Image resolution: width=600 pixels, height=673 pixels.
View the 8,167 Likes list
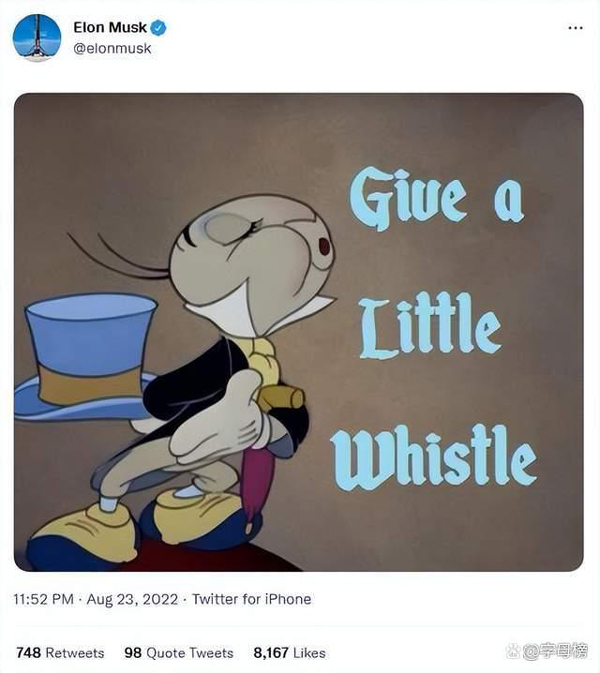click(x=289, y=653)
